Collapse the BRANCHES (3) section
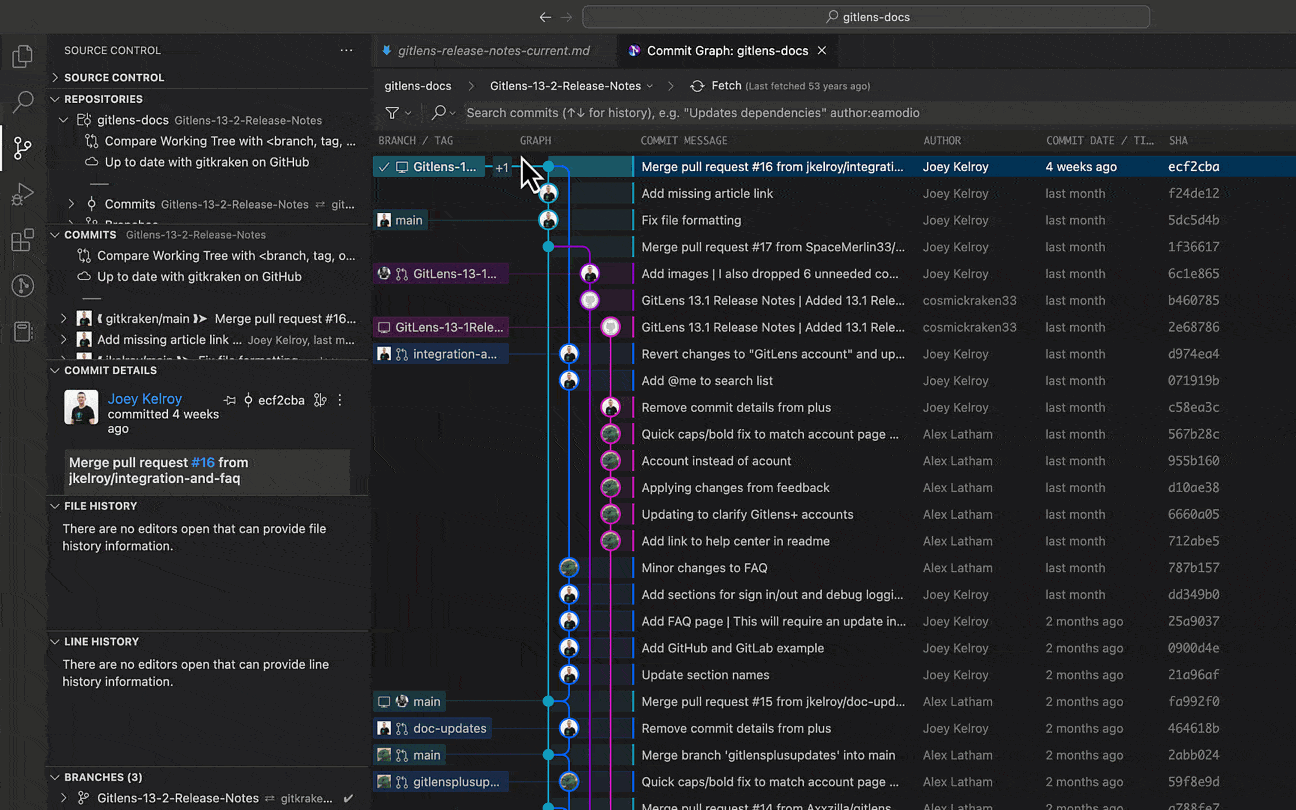The height and width of the screenshot is (810, 1296). tap(55, 777)
